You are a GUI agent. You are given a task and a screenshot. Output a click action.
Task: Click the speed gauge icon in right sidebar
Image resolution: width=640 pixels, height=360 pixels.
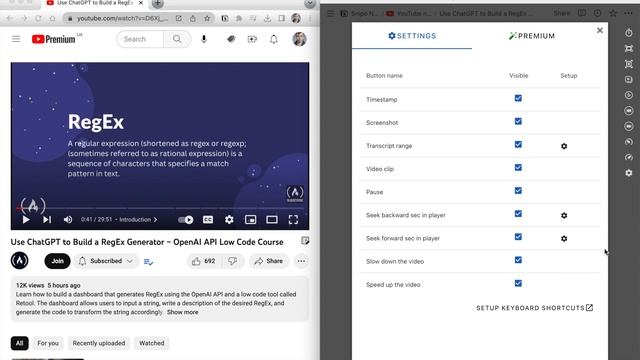click(629, 158)
